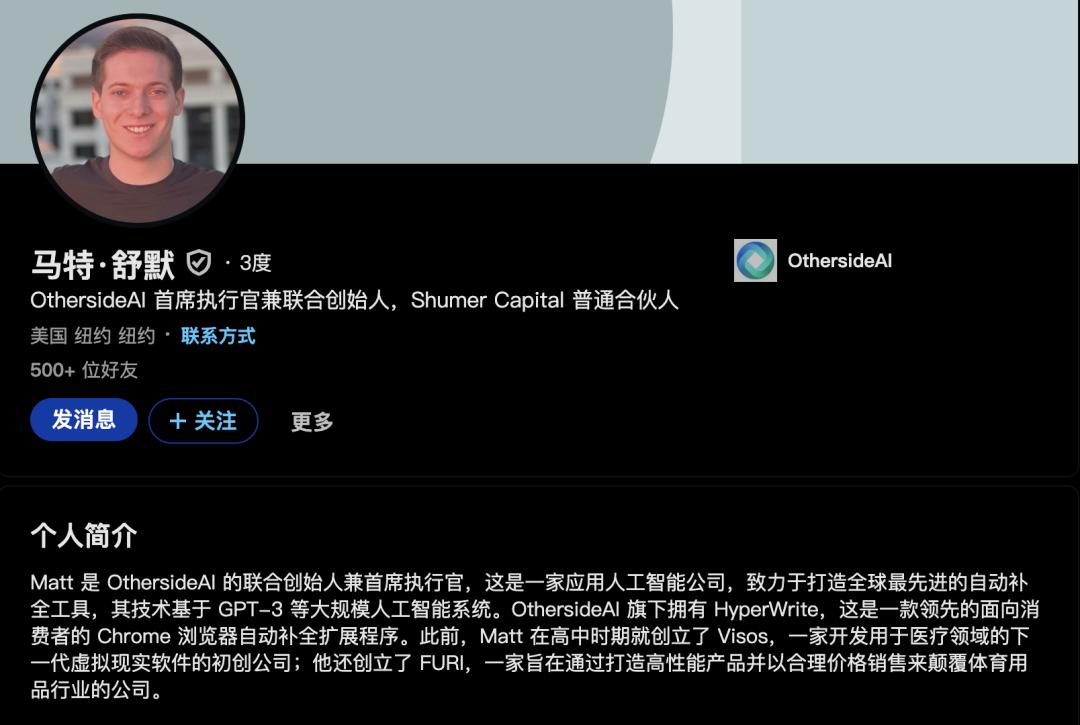Click the OthersideAI company name link

click(839, 261)
